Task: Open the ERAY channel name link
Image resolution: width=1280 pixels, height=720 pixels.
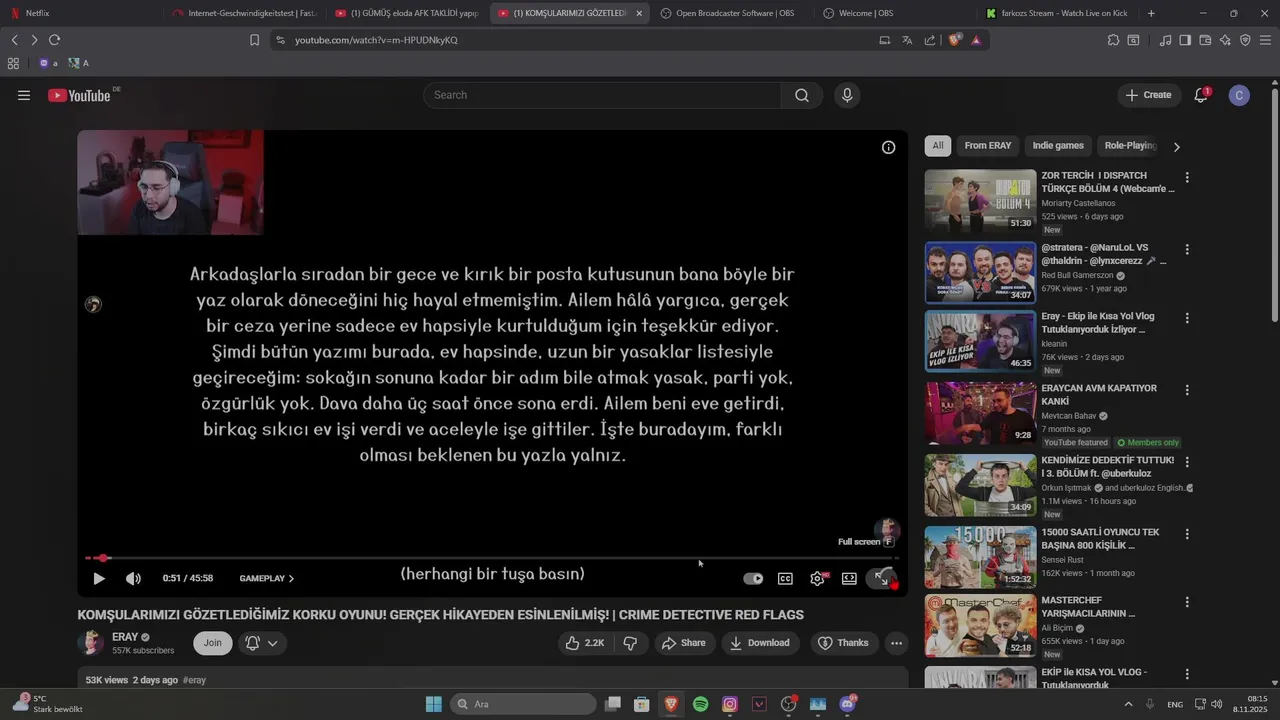Action: [x=125, y=637]
